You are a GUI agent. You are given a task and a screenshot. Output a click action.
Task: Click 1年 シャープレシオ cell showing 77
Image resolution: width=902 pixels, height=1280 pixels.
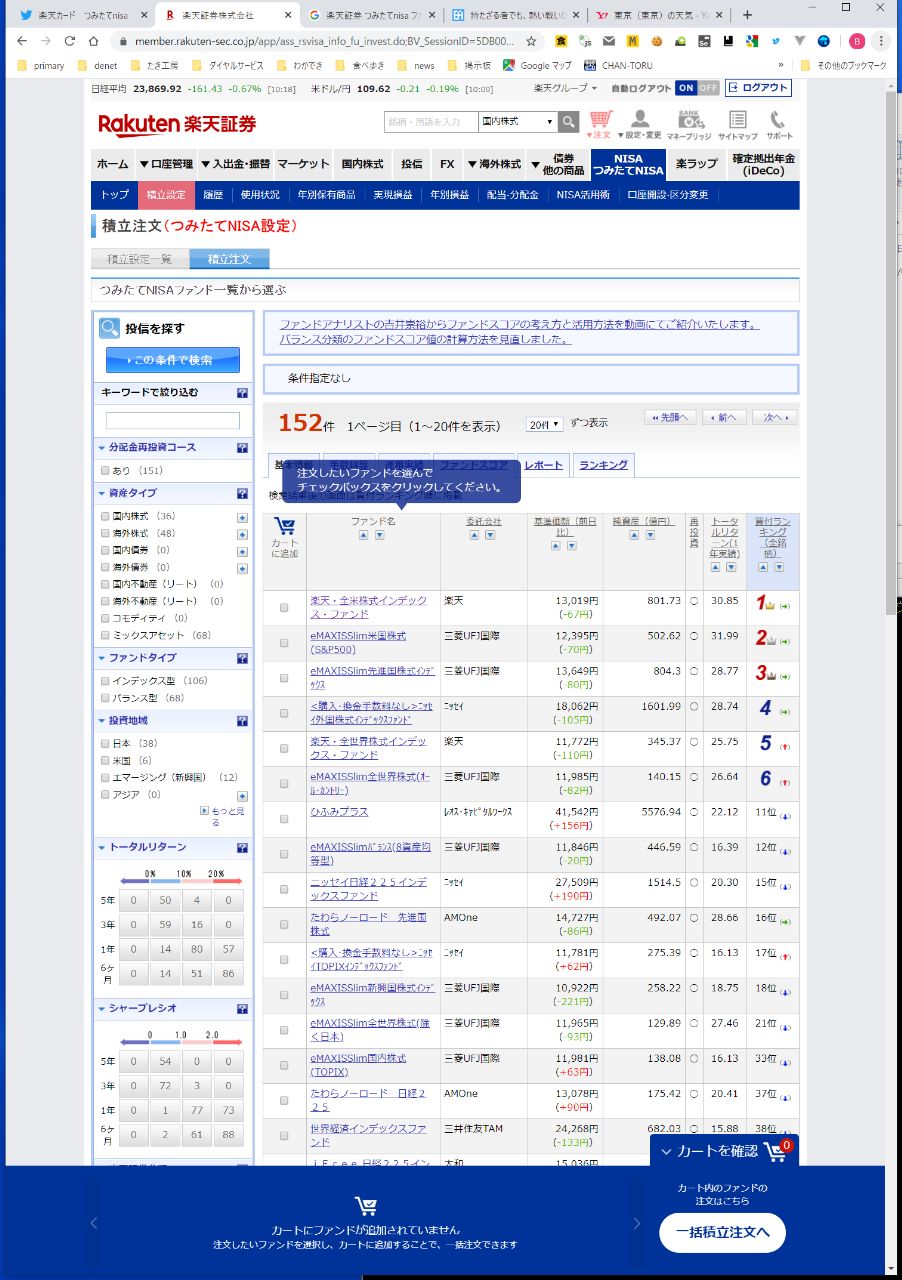(x=197, y=1111)
